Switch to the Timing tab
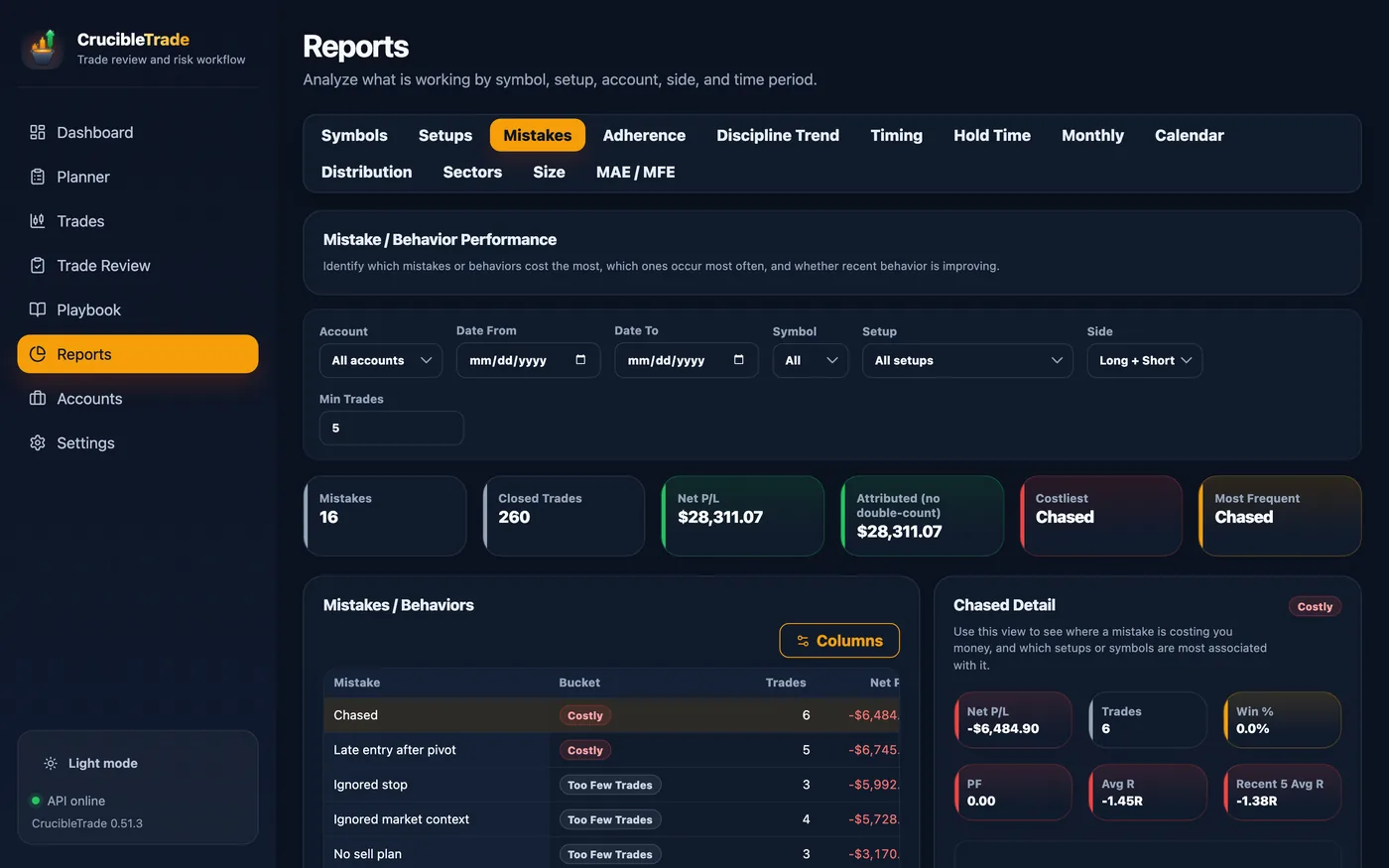 click(x=897, y=135)
